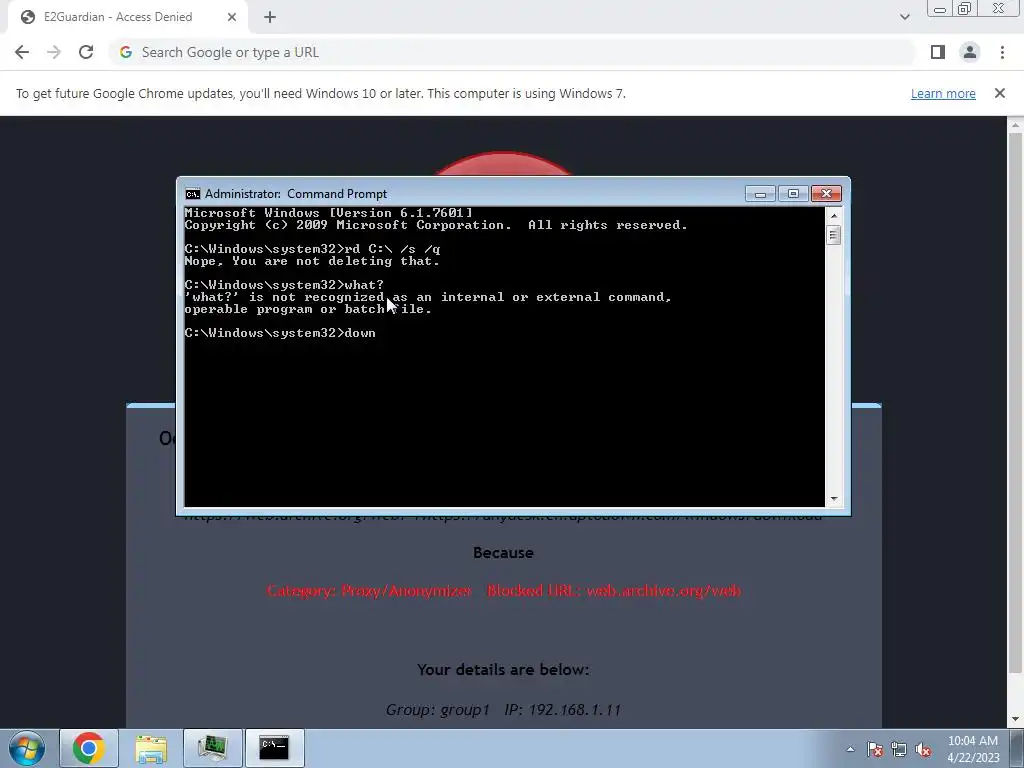Open the Chrome profile avatar menu
The height and width of the screenshot is (768, 1024).
pos(970,52)
